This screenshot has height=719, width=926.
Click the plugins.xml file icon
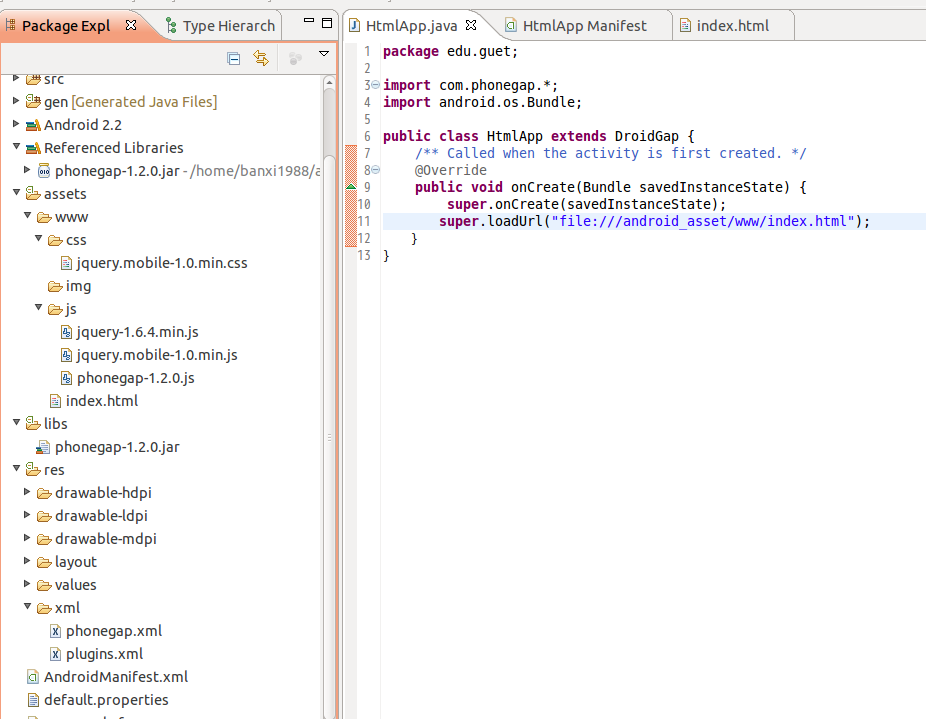pyautogui.click(x=55, y=654)
